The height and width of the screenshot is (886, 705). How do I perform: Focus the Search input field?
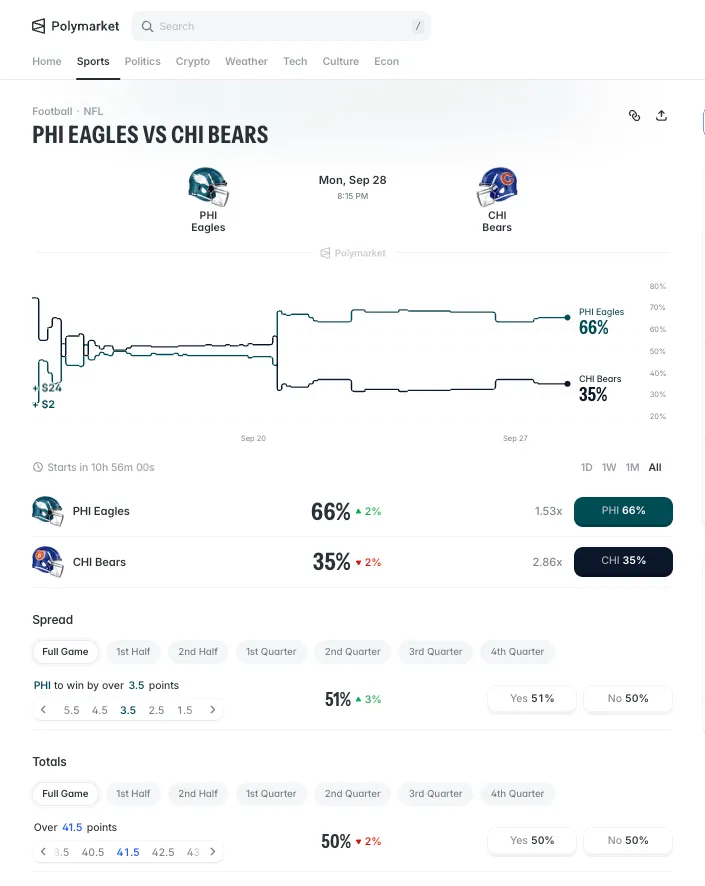coord(281,26)
